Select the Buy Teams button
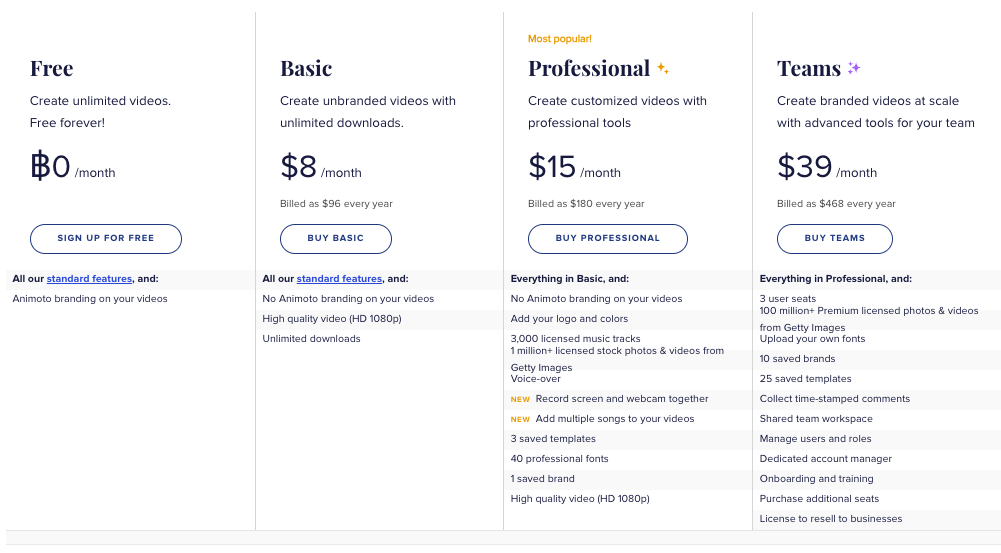 pos(835,239)
